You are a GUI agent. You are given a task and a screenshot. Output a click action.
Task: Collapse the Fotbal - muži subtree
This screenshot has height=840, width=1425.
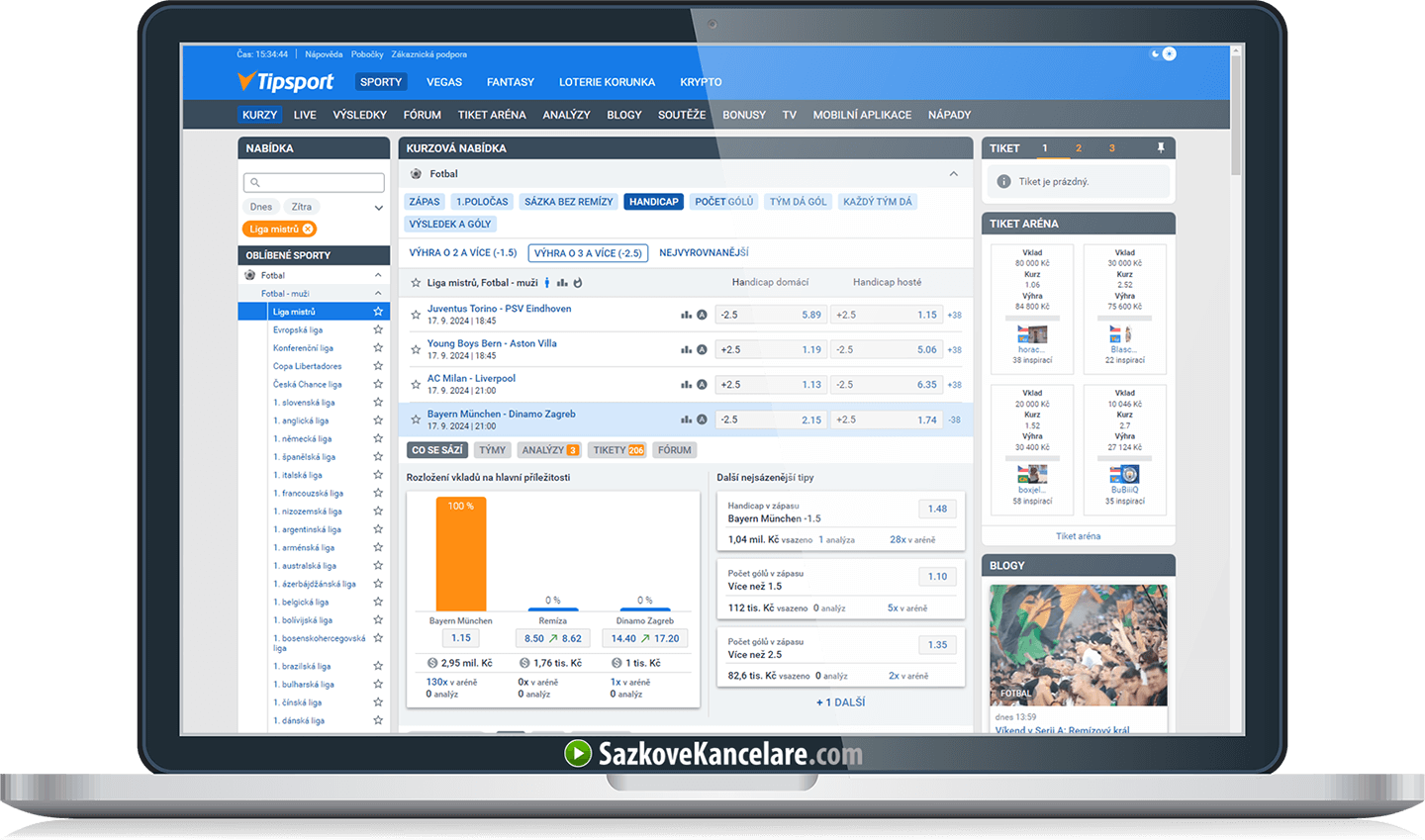378,294
